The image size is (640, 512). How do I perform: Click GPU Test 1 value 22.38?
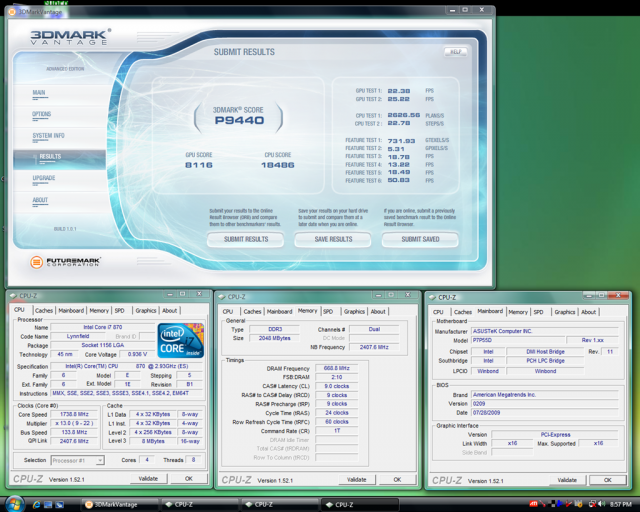coord(399,91)
